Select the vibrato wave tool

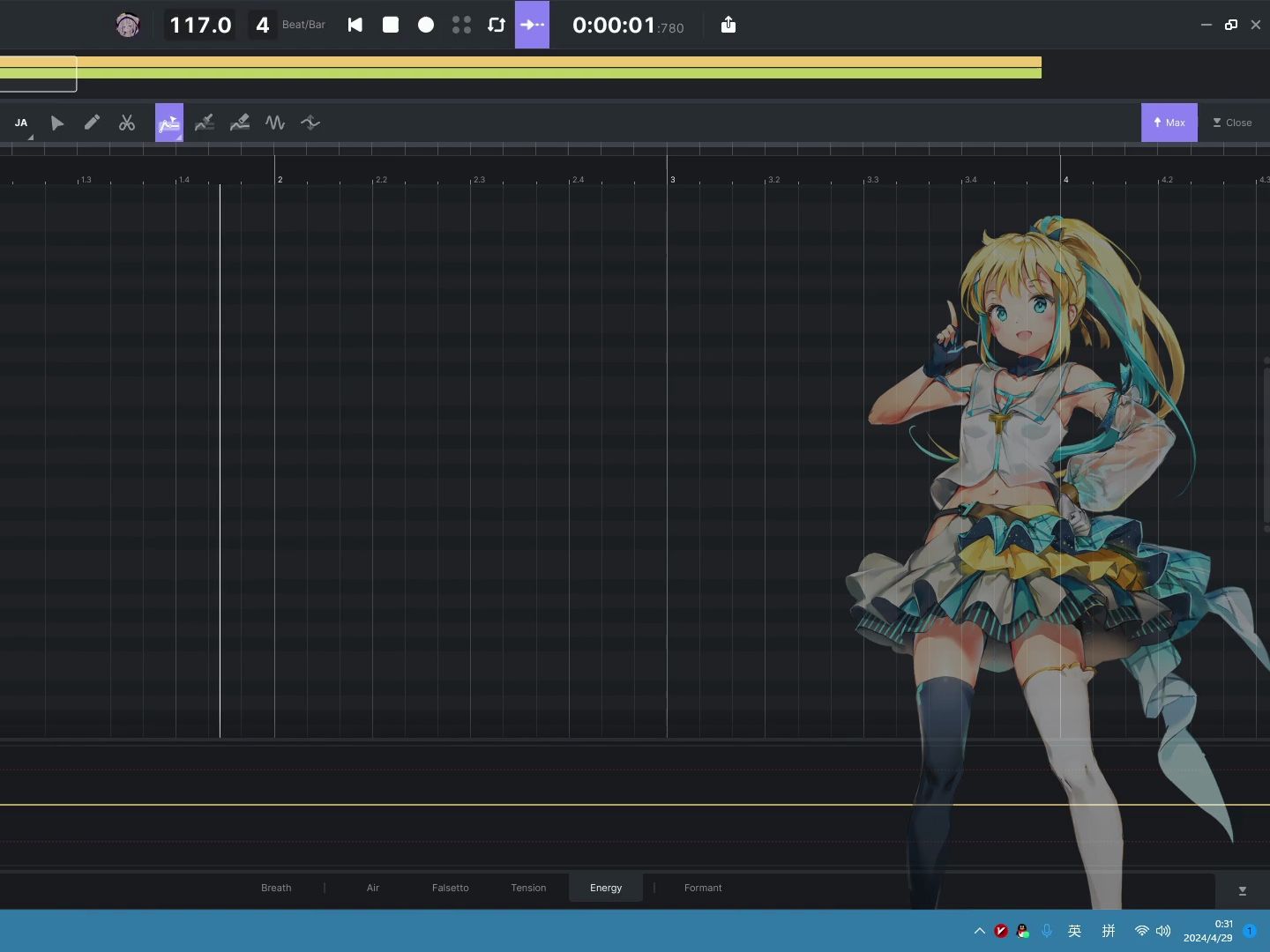tap(275, 123)
